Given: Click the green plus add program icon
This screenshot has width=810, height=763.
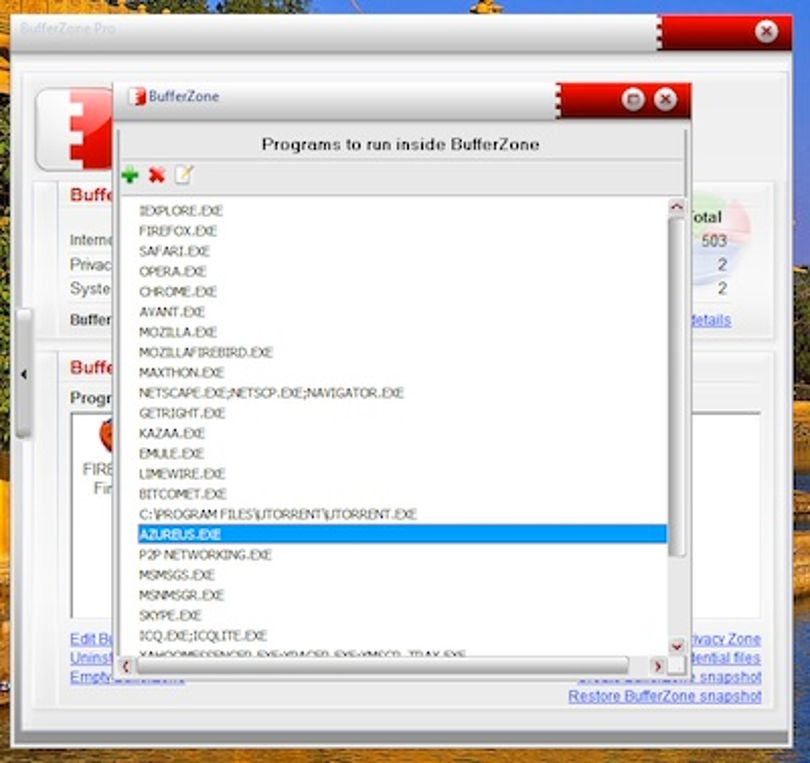Looking at the screenshot, I should click(130, 175).
